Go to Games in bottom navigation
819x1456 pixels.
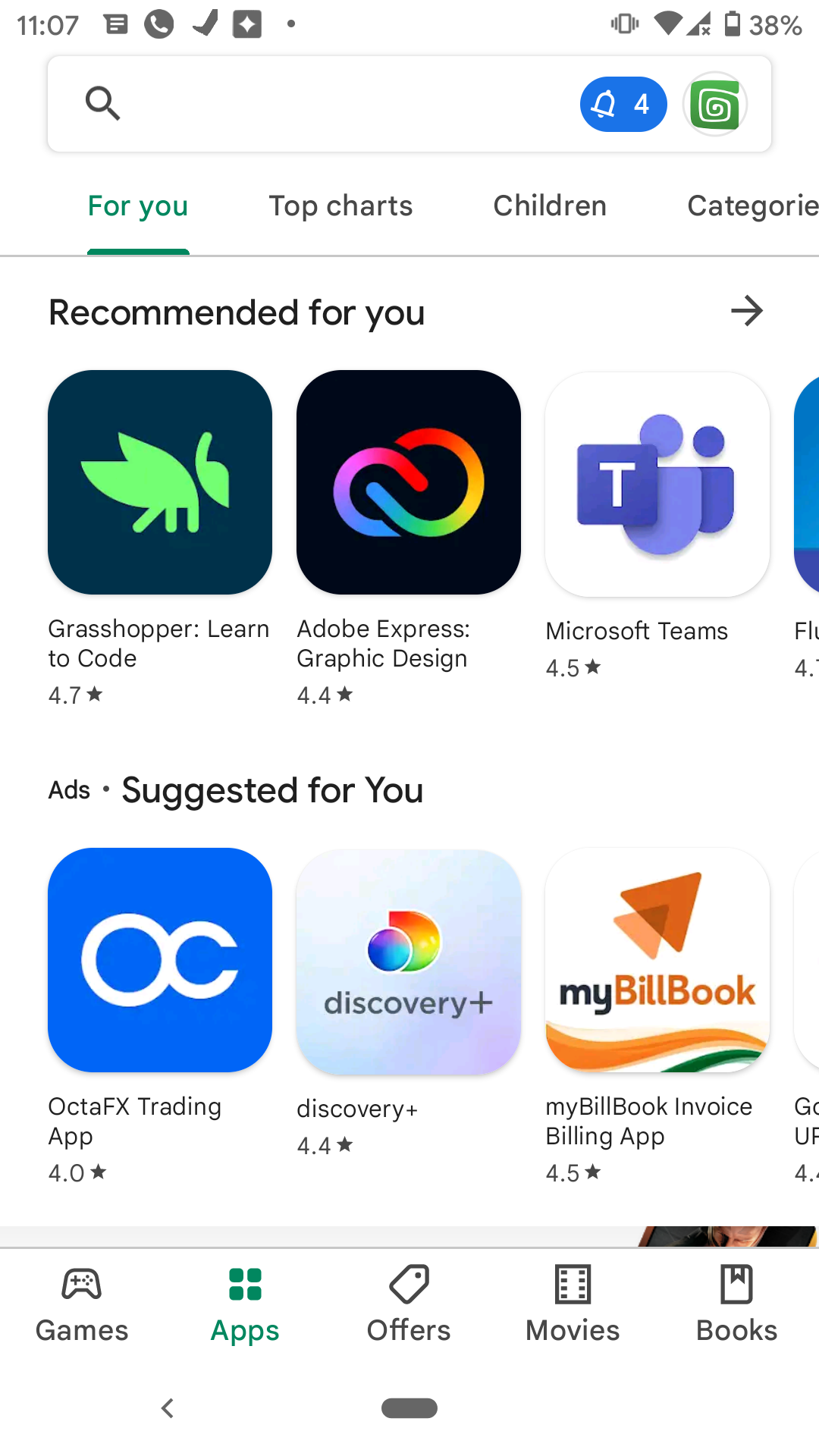82,1305
